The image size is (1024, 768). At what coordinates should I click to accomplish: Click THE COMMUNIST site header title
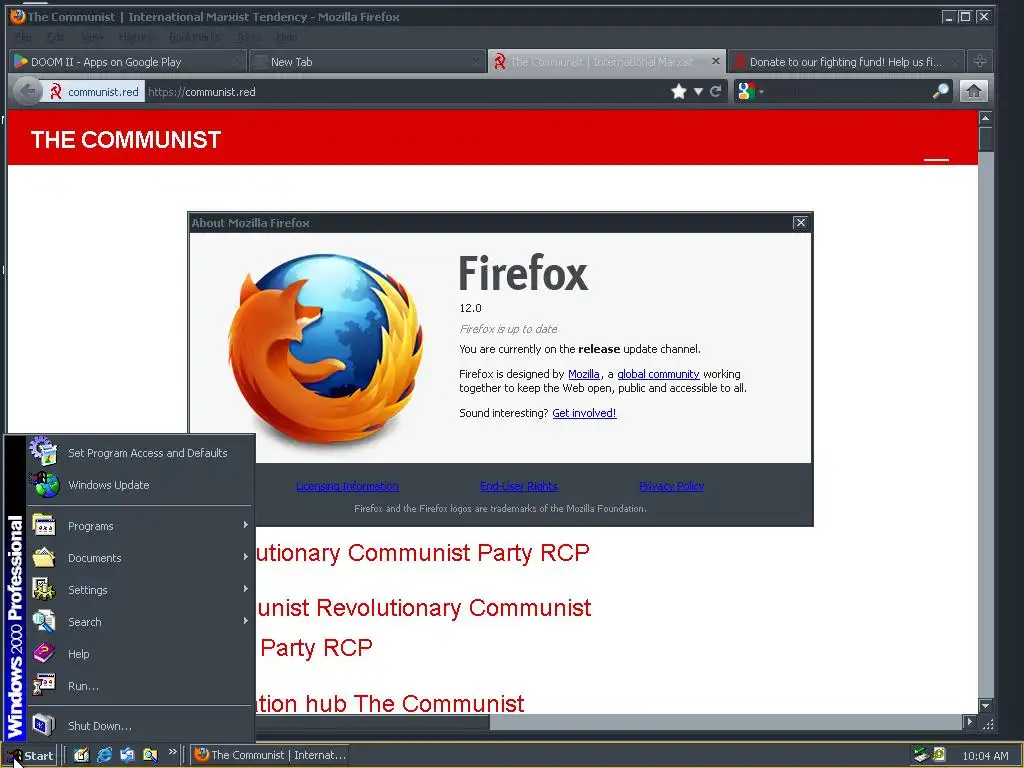point(126,140)
